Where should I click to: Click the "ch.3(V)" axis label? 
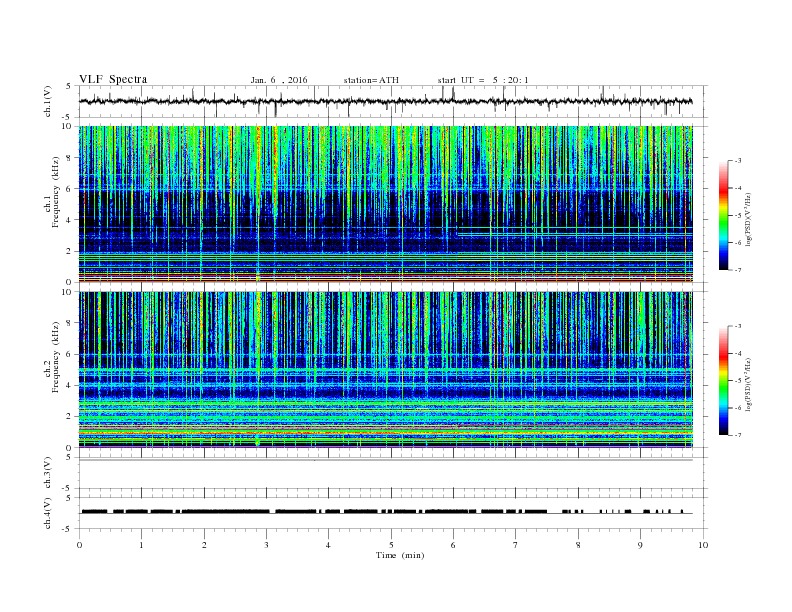pos(47,473)
